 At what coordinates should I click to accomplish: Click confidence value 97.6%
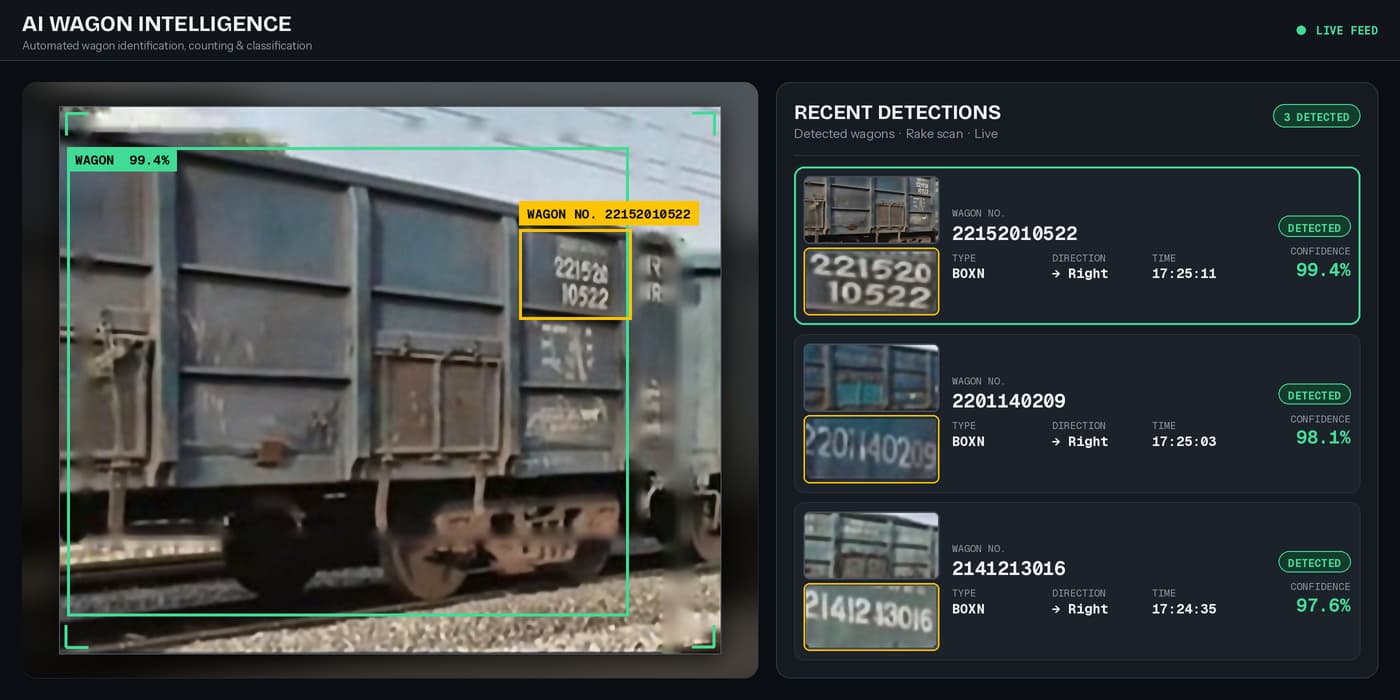[1322, 606]
